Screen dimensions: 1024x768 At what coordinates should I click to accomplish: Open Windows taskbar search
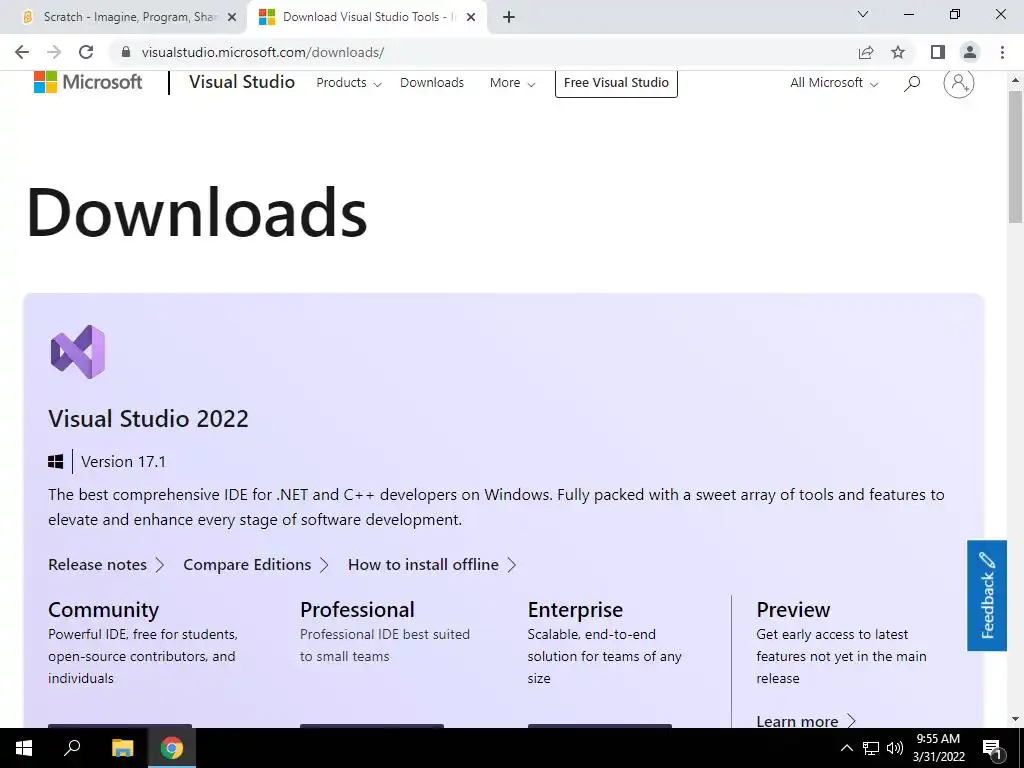click(72, 748)
